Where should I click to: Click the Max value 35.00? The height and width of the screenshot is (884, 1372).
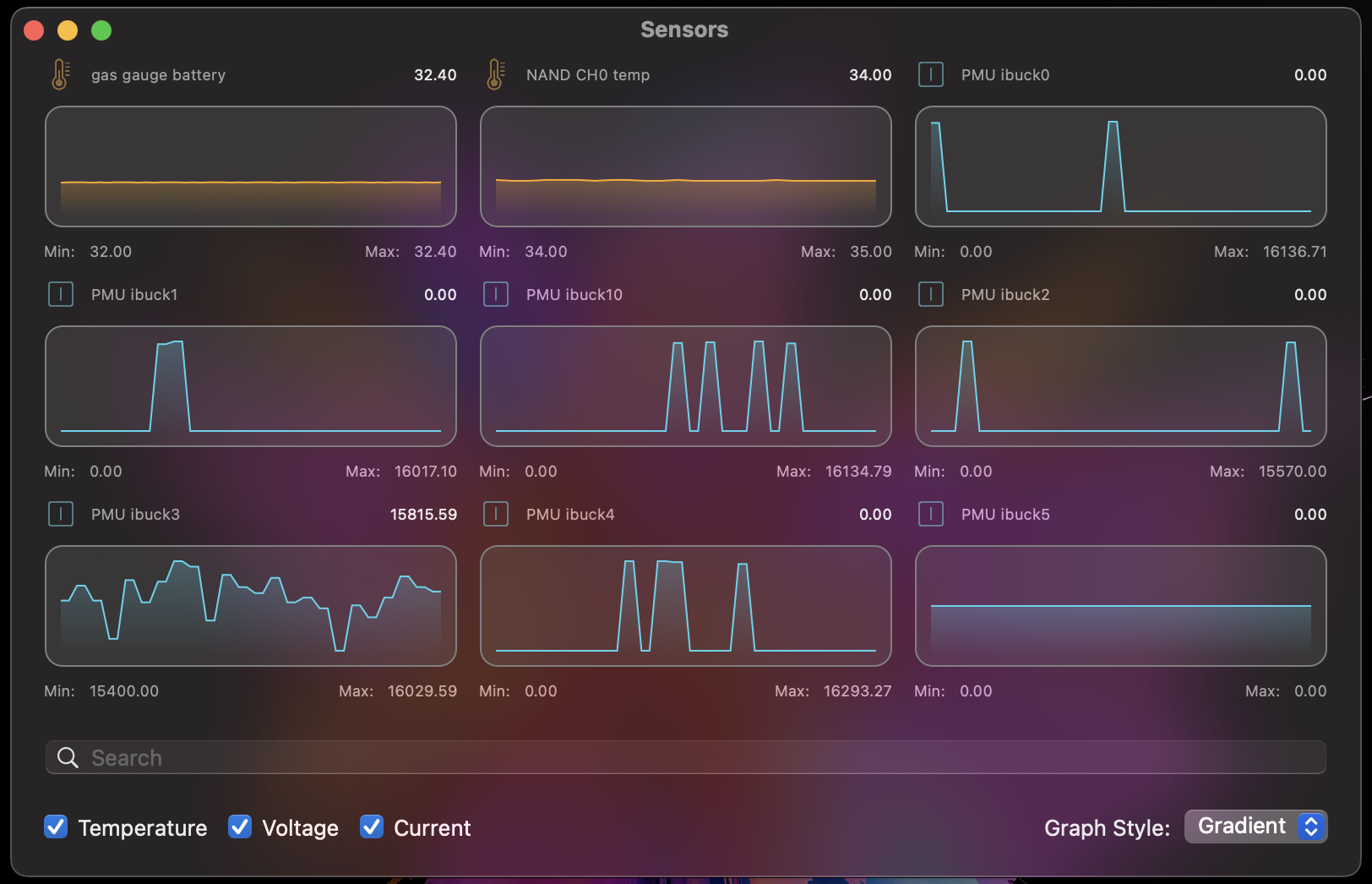(x=871, y=252)
